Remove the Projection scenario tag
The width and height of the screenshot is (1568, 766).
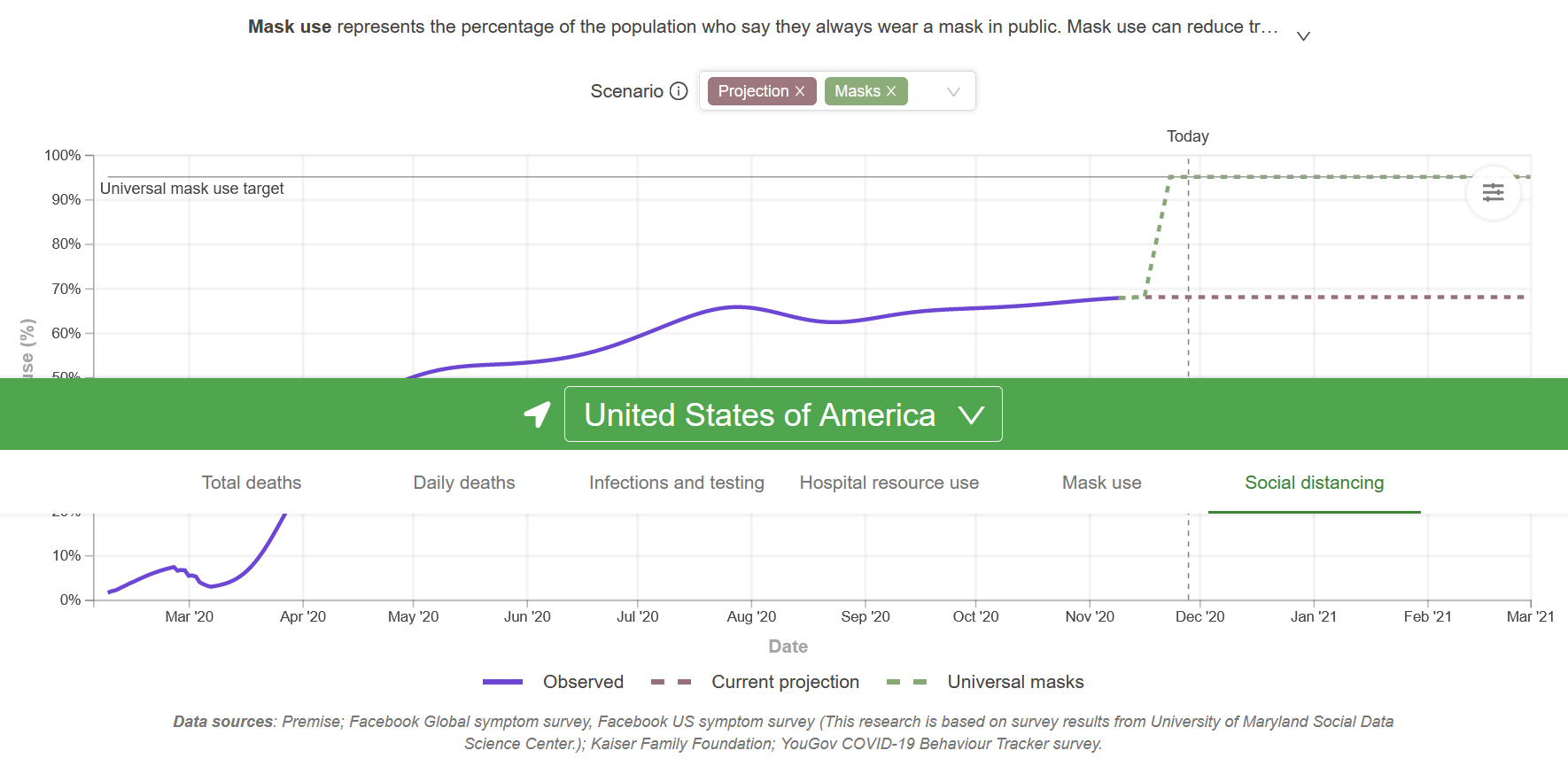click(x=800, y=91)
